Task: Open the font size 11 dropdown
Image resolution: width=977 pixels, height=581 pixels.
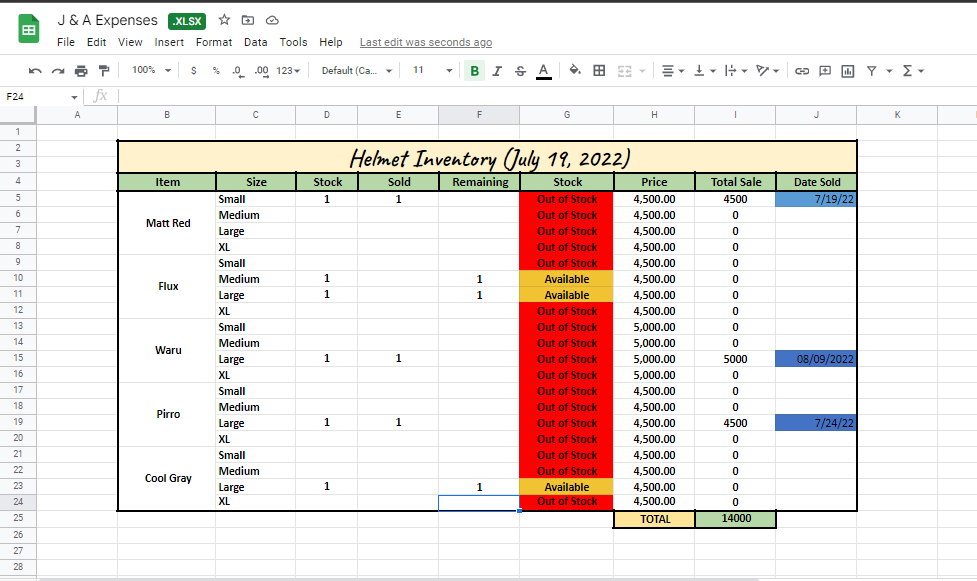Action: coord(432,70)
